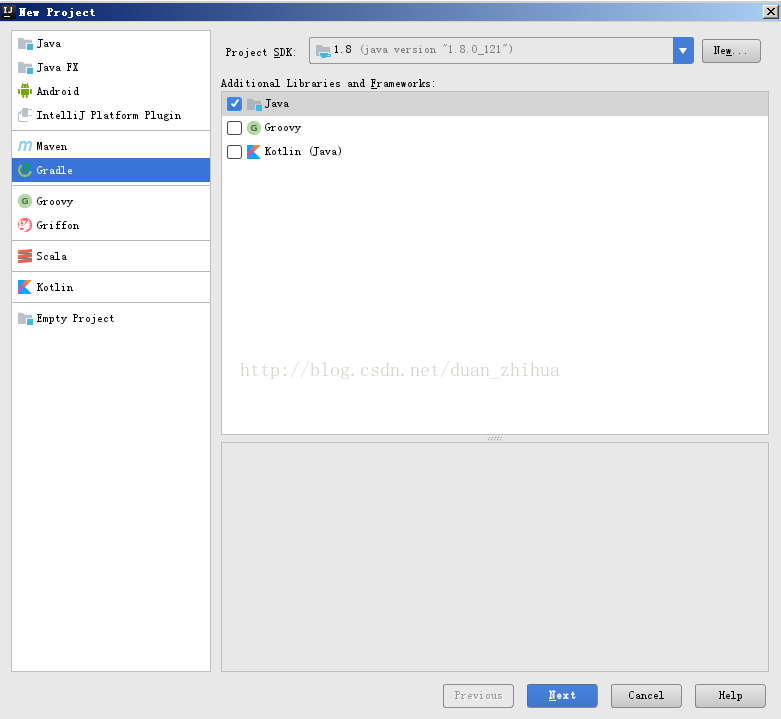Image resolution: width=781 pixels, height=719 pixels.
Task: Click the Project SDK combo box field
Action: pyautogui.click(x=501, y=51)
